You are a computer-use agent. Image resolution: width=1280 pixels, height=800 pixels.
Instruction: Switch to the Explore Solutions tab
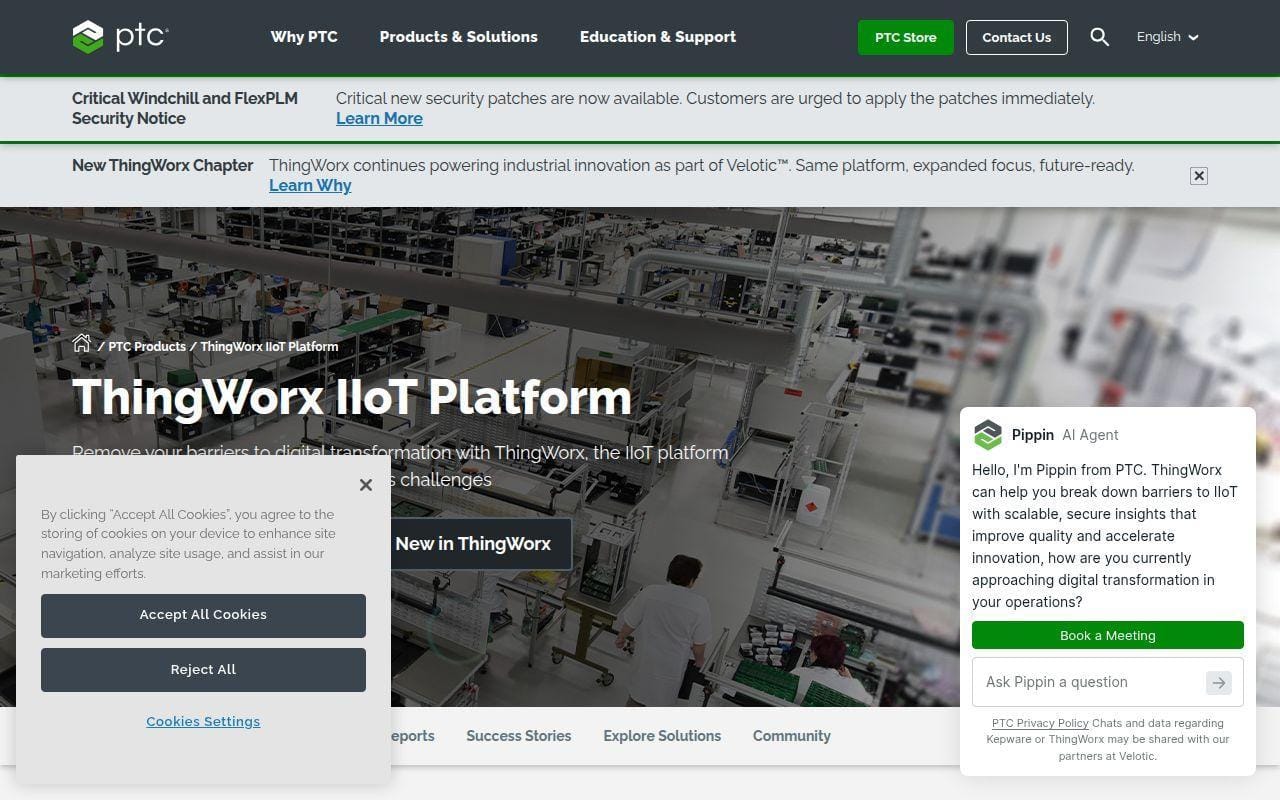pyautogui.click(x=662, y=736)
